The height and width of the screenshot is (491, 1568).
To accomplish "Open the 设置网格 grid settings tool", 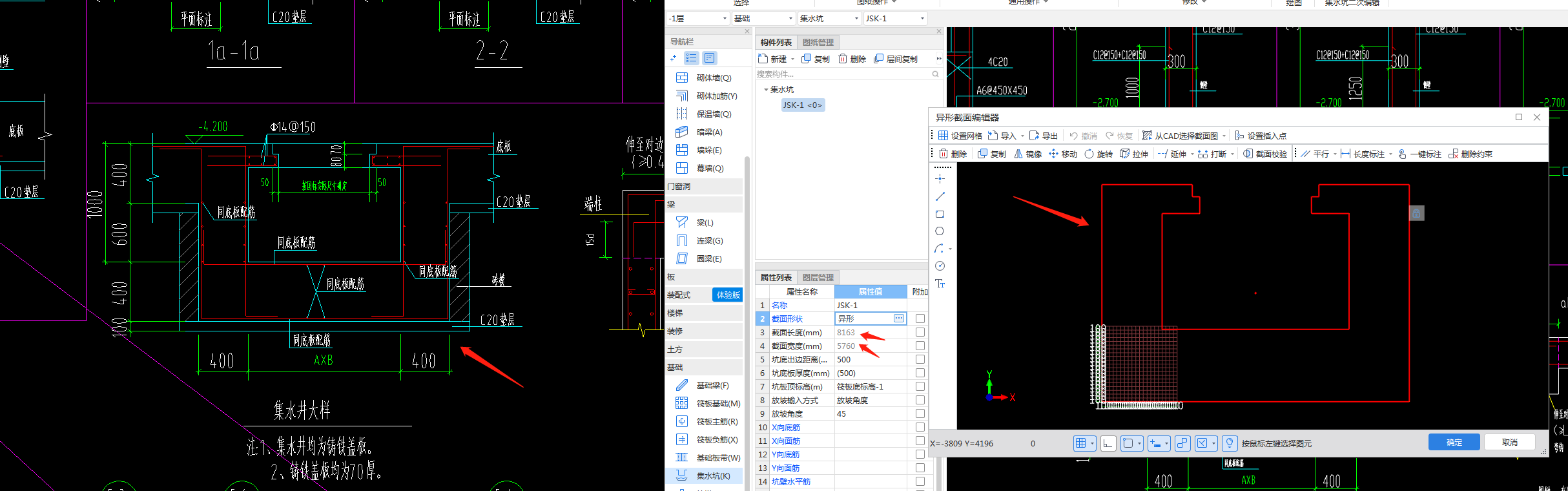I will [x=960, y=136].
